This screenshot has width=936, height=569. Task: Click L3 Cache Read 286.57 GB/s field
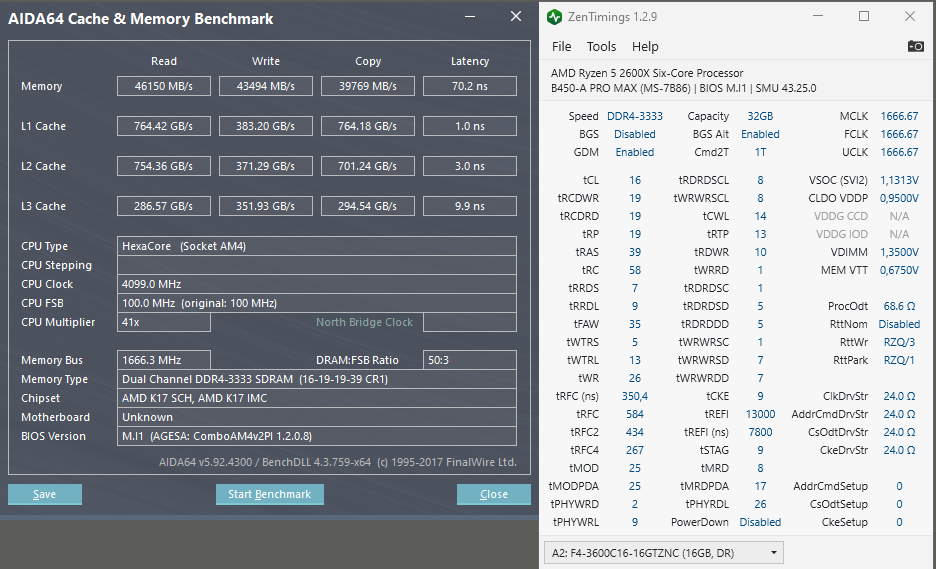(164, 206)
